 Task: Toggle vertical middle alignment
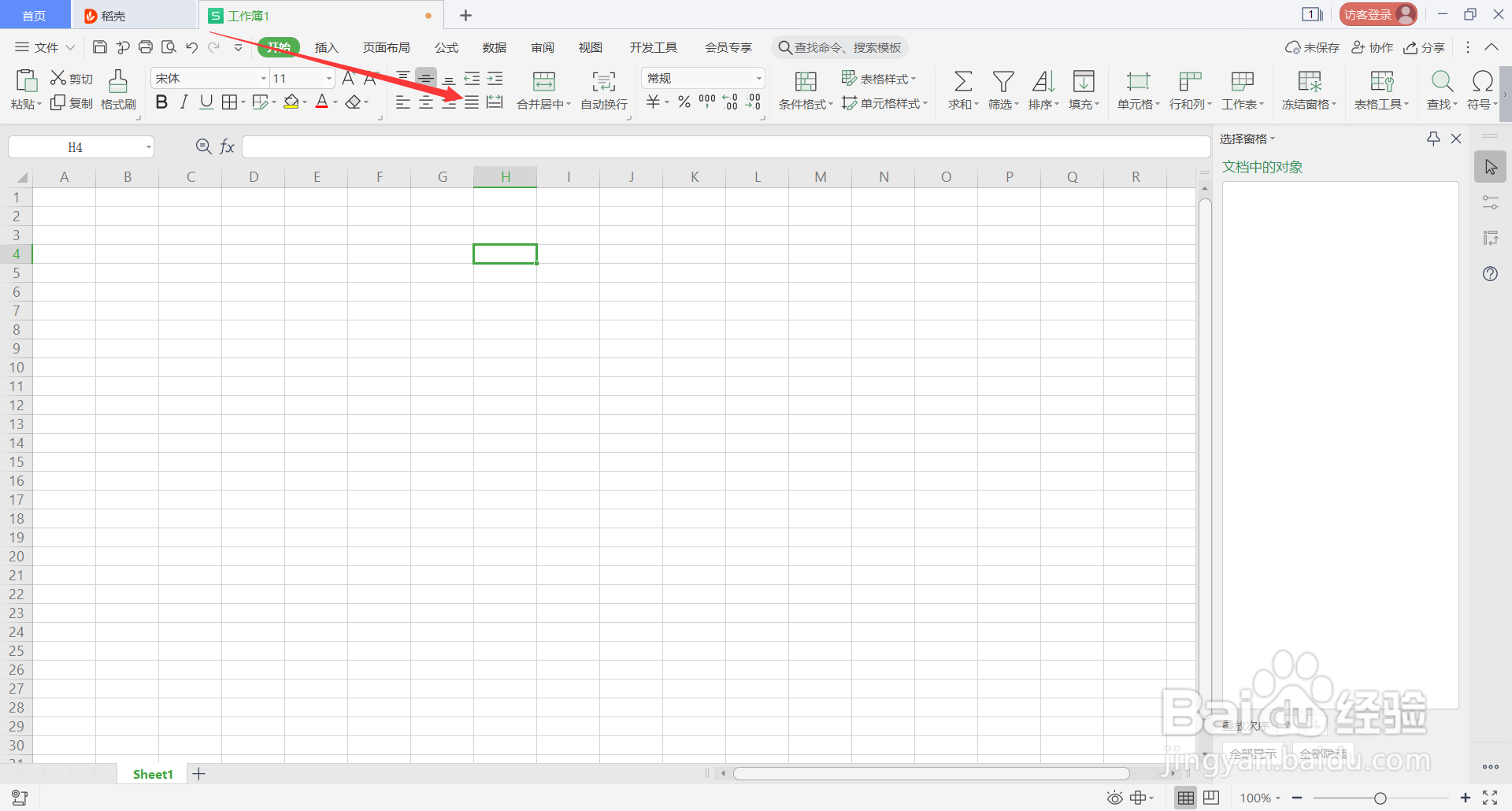425,77
